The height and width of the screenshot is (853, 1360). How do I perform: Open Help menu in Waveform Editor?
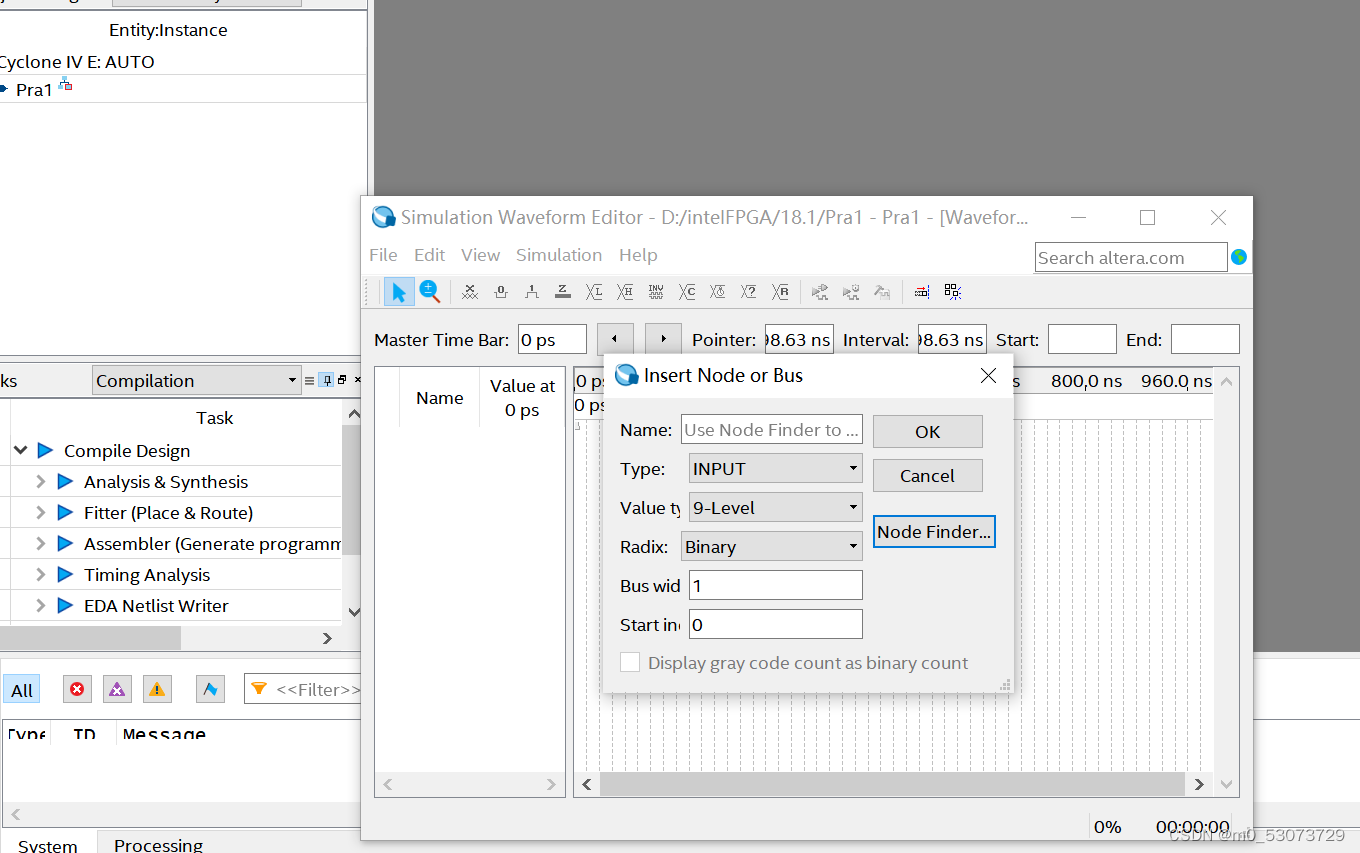point(638,255)
